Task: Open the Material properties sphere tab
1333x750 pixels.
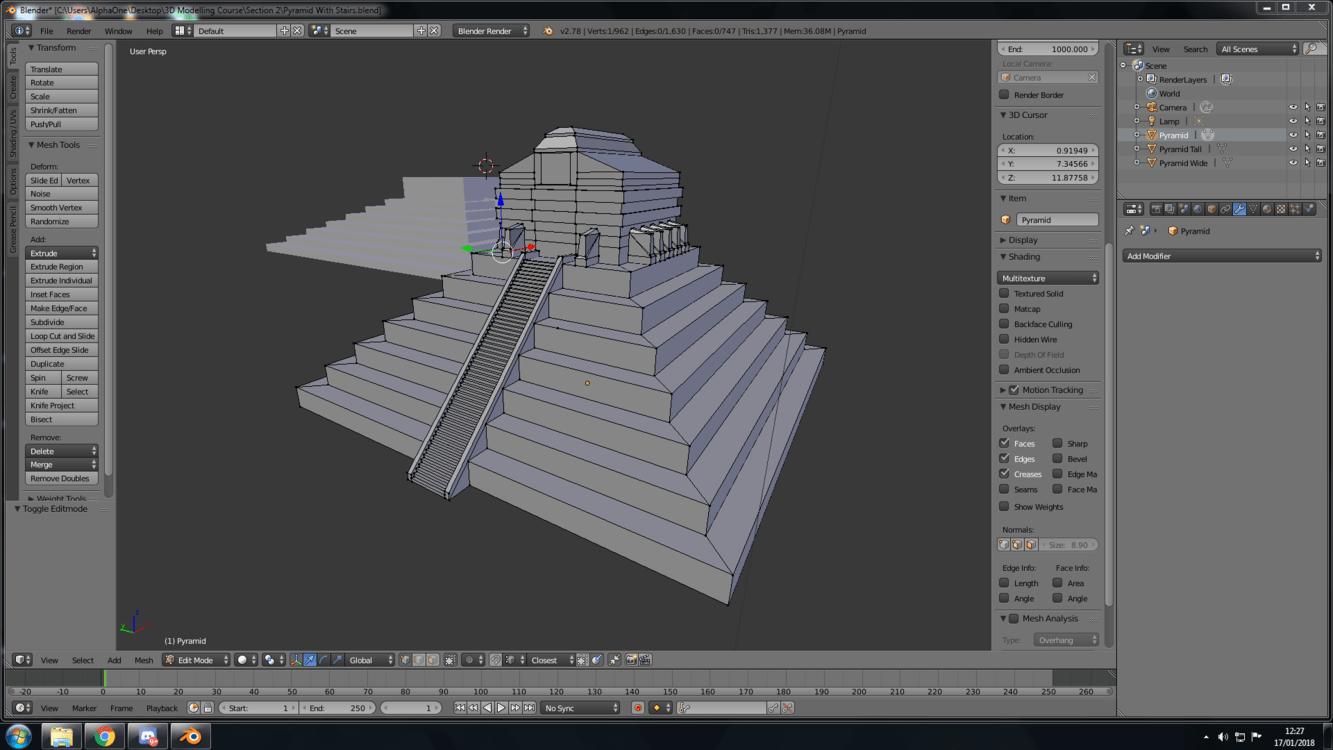Action: 1267,209
